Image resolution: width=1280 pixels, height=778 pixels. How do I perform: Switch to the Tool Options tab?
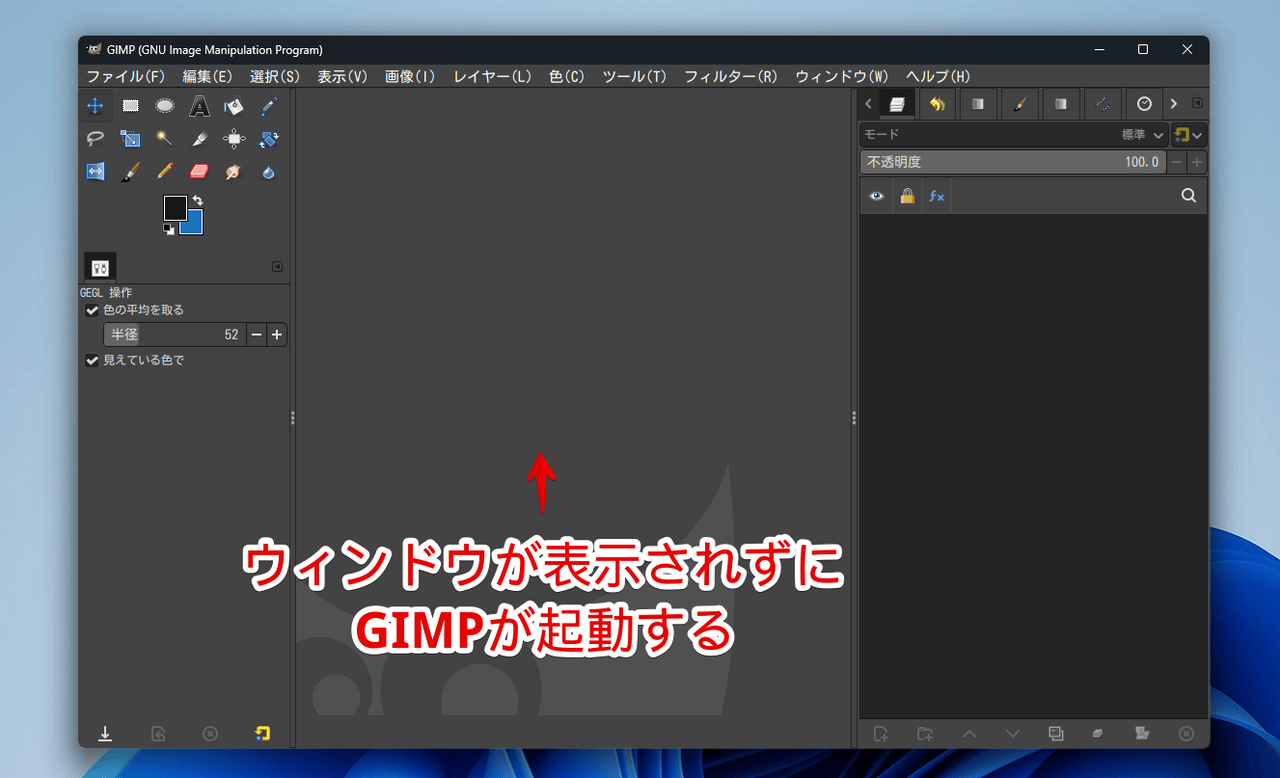click(x=100, y=267)
